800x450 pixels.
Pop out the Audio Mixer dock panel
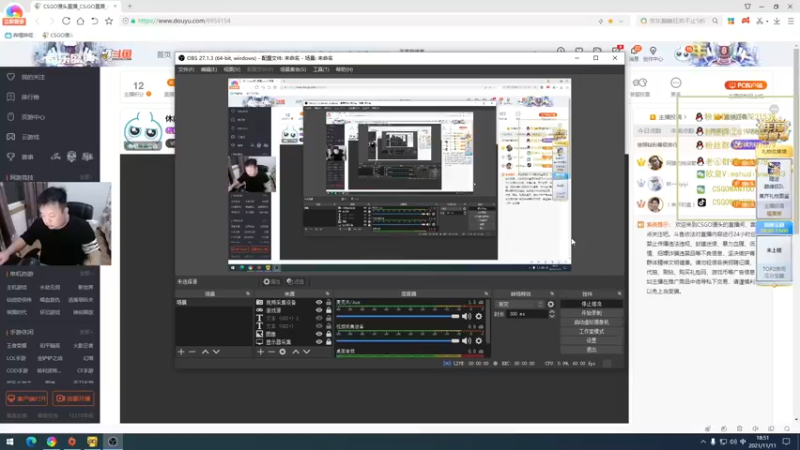click(x=486, y=294)
